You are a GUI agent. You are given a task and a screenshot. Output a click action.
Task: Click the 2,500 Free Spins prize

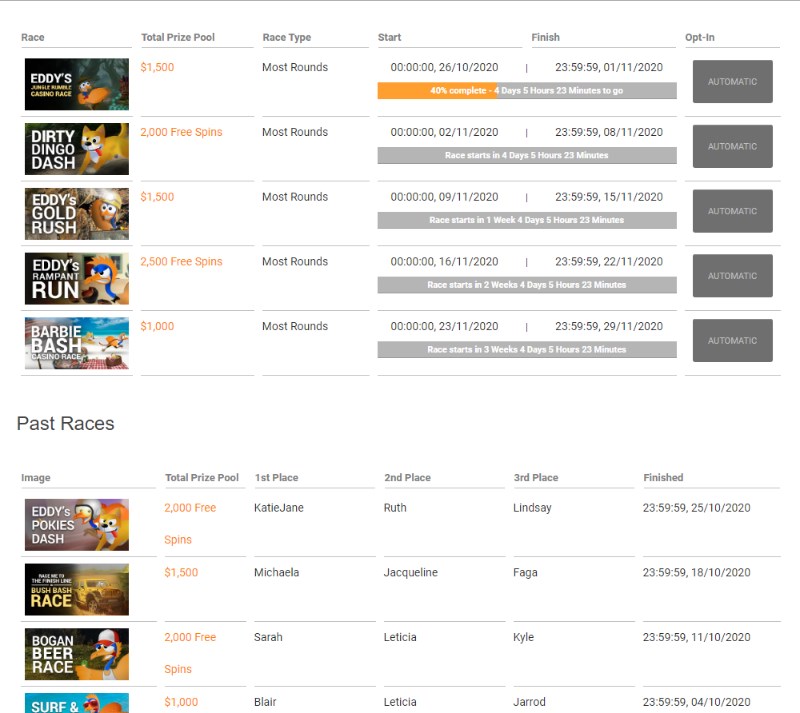pyautogui.click(x=181, y=262)
